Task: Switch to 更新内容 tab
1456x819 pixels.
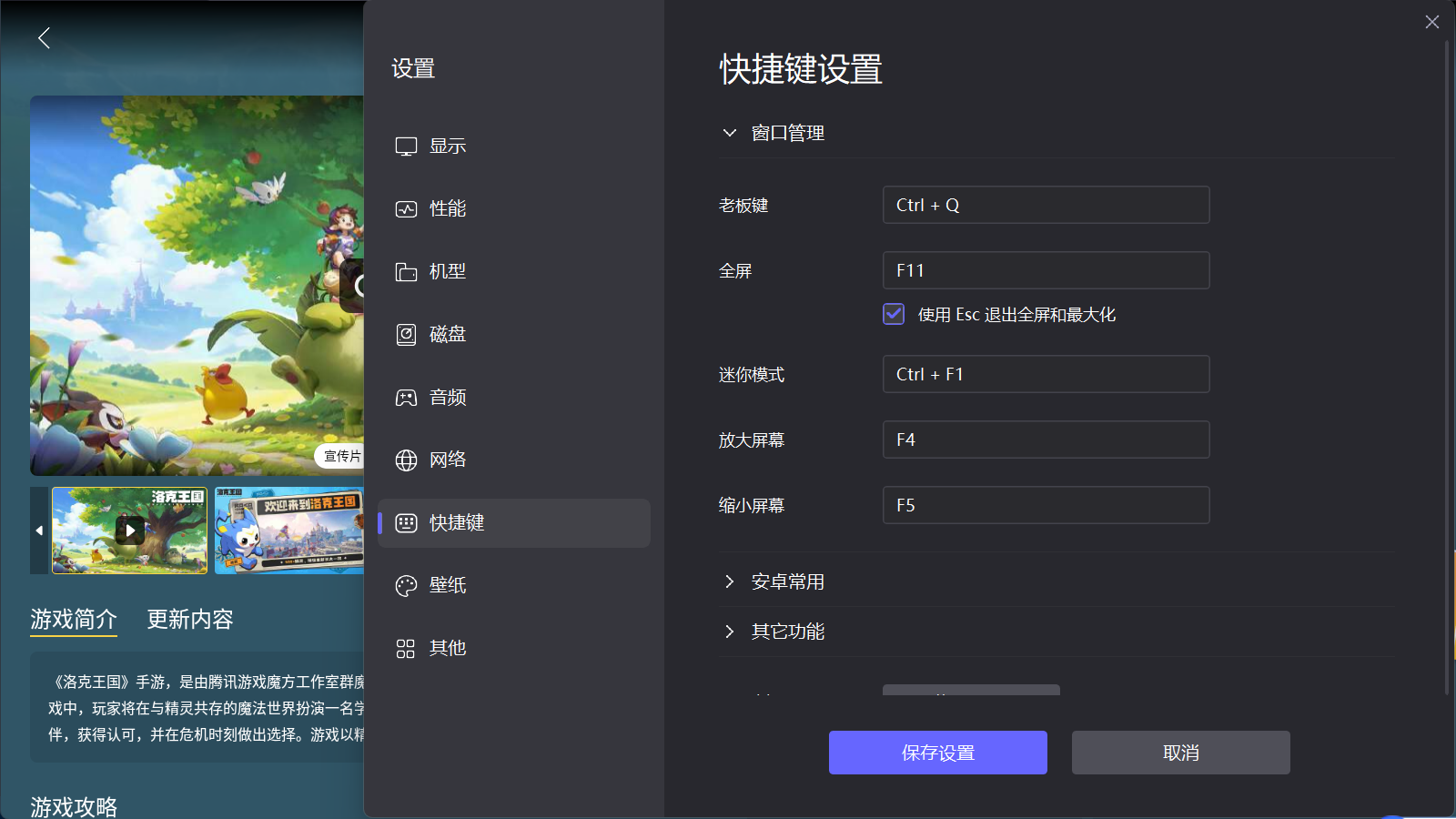Action: tap(190, 620)
